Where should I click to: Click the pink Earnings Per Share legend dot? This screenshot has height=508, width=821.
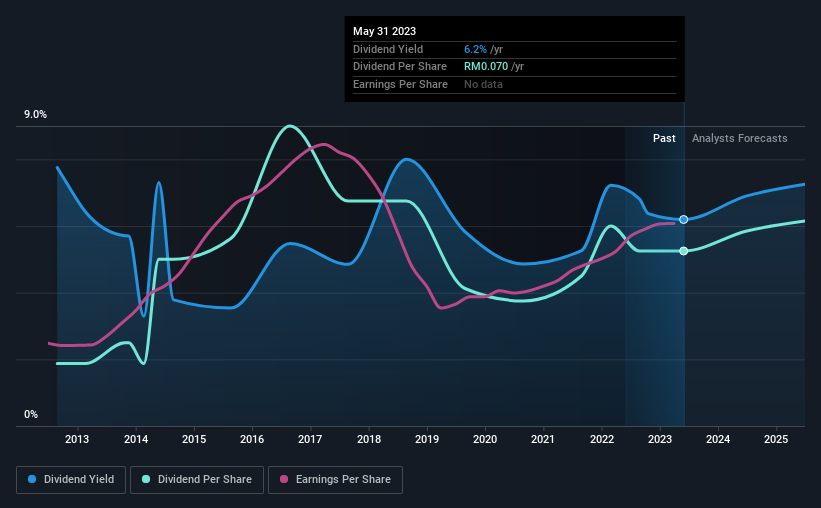[284, 479]
